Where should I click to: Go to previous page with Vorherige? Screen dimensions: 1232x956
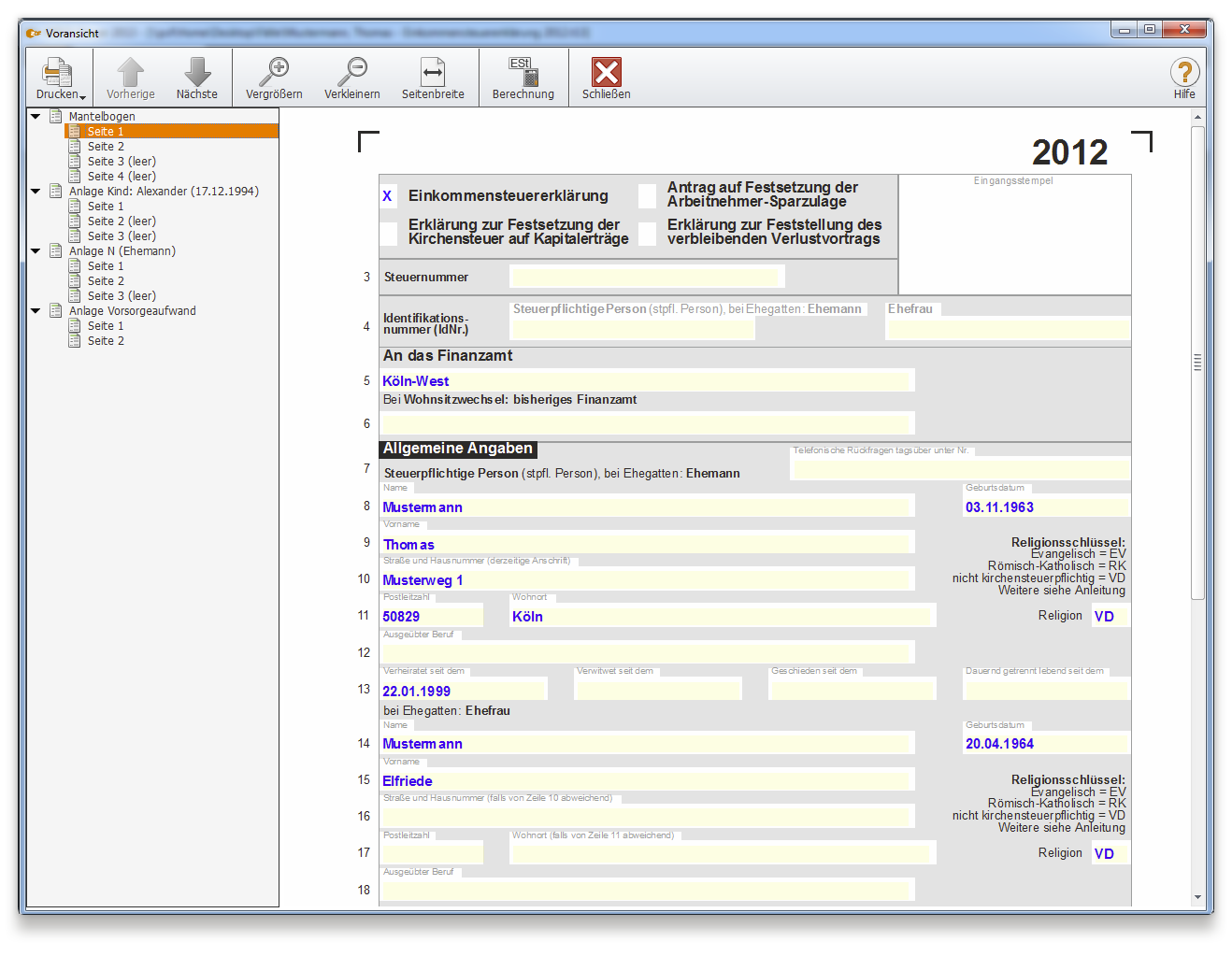coord(130,73)
